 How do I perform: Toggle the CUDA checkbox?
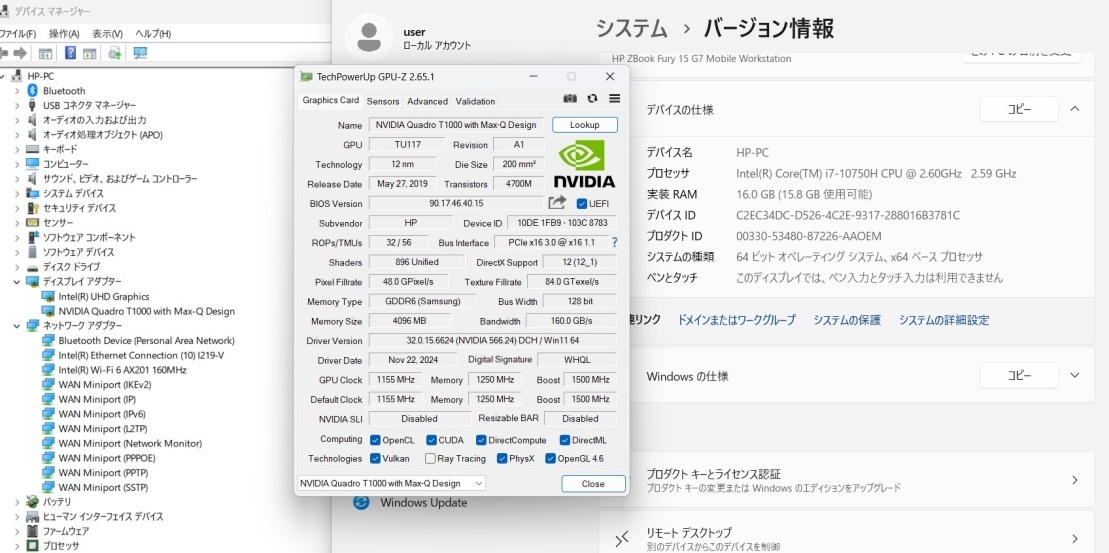click(x=431, y=440)
